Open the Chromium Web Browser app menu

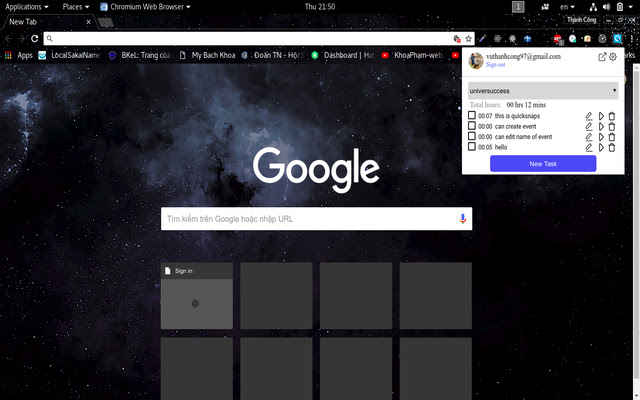pos(145,7)
